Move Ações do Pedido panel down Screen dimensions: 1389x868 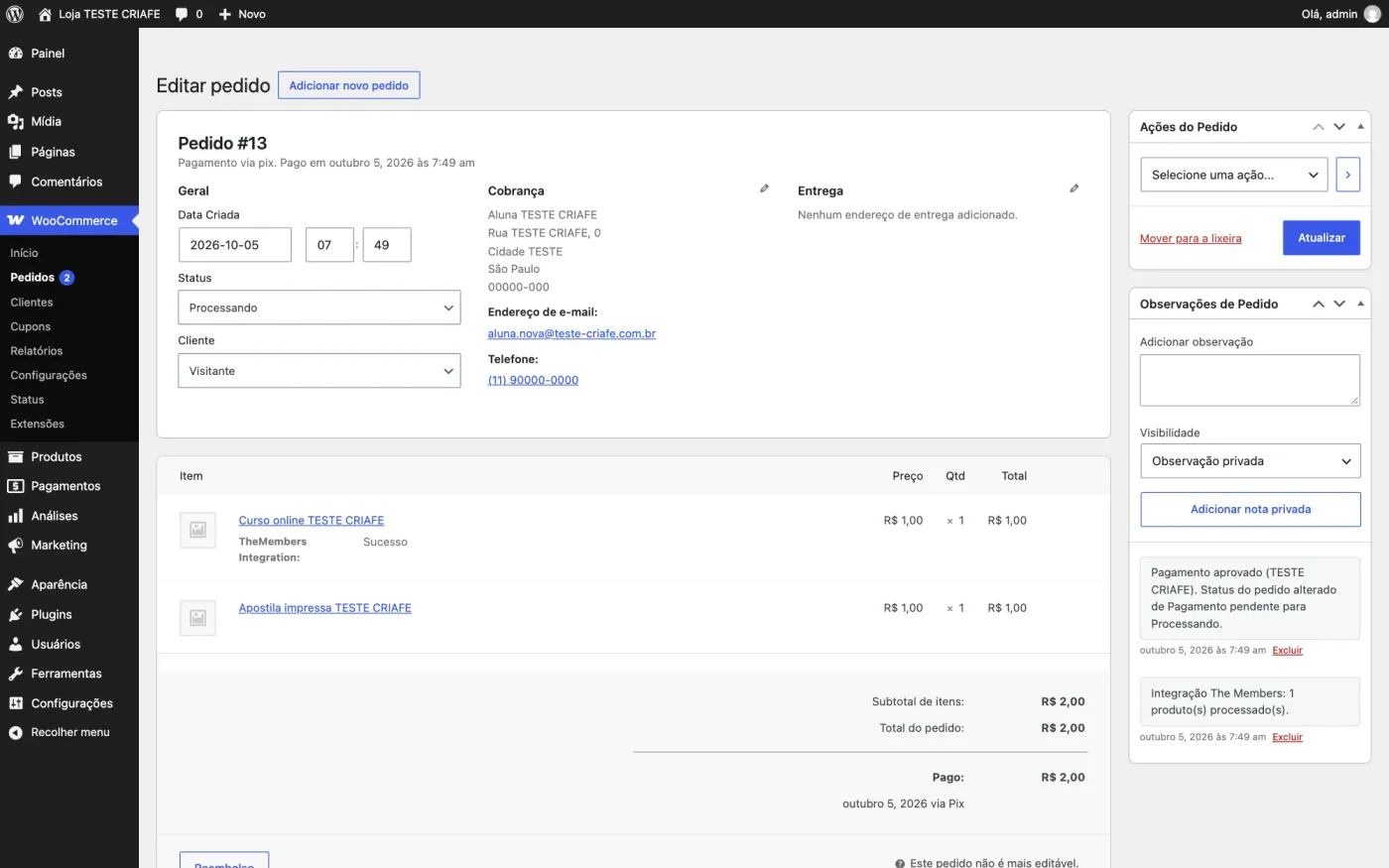pos(1339,127)
